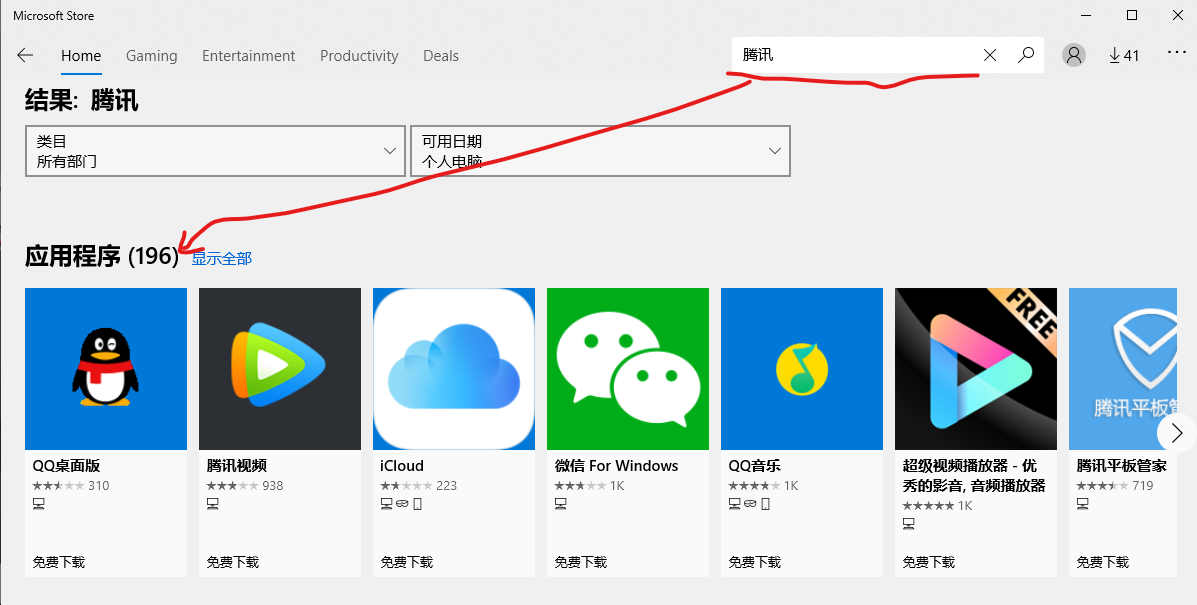Click the 腾讯平板管家 title text
The height and width of the screenshot is (605, 1197).
[1121, 465]
